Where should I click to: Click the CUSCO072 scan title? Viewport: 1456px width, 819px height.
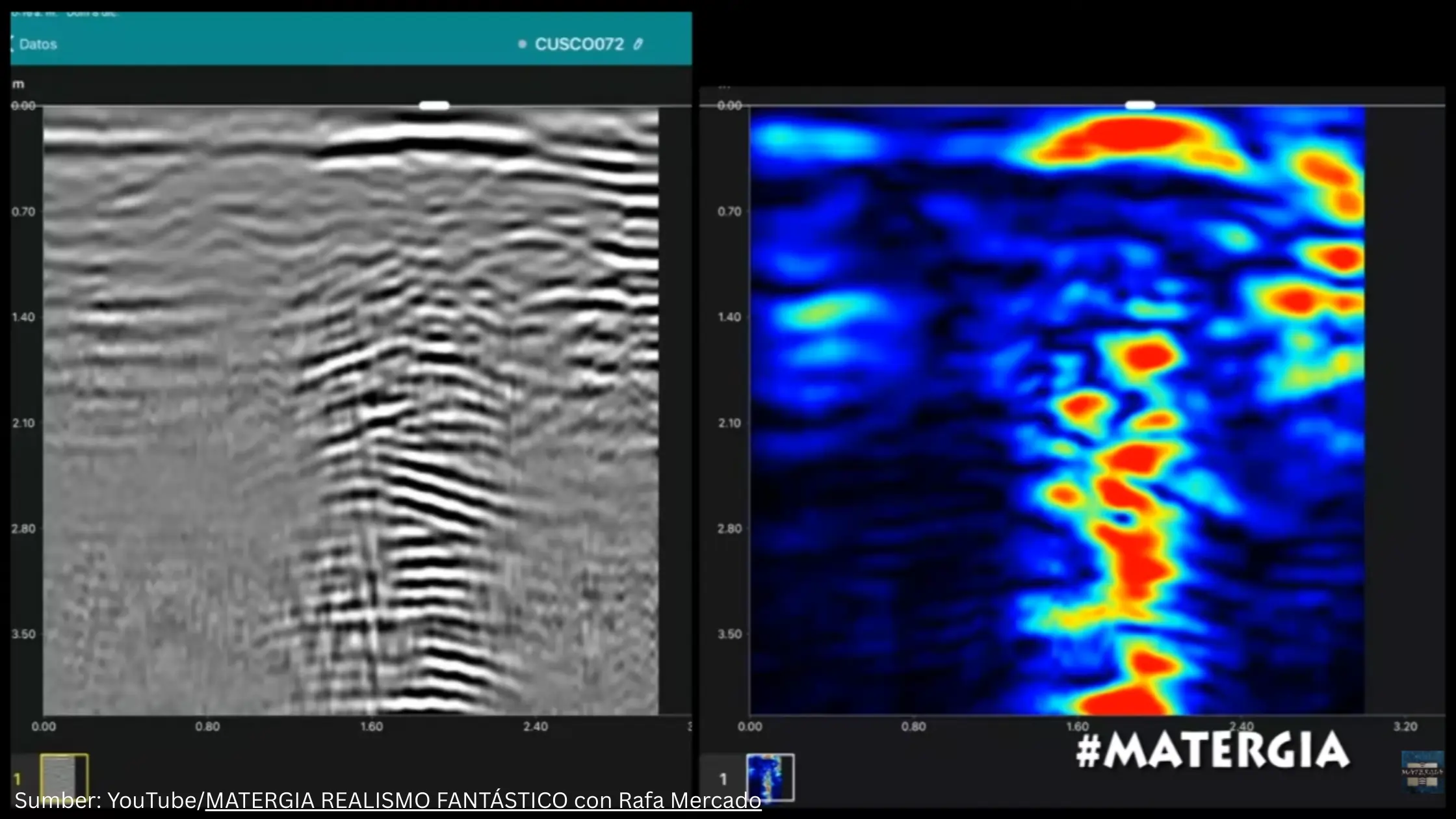click(578, 44)
